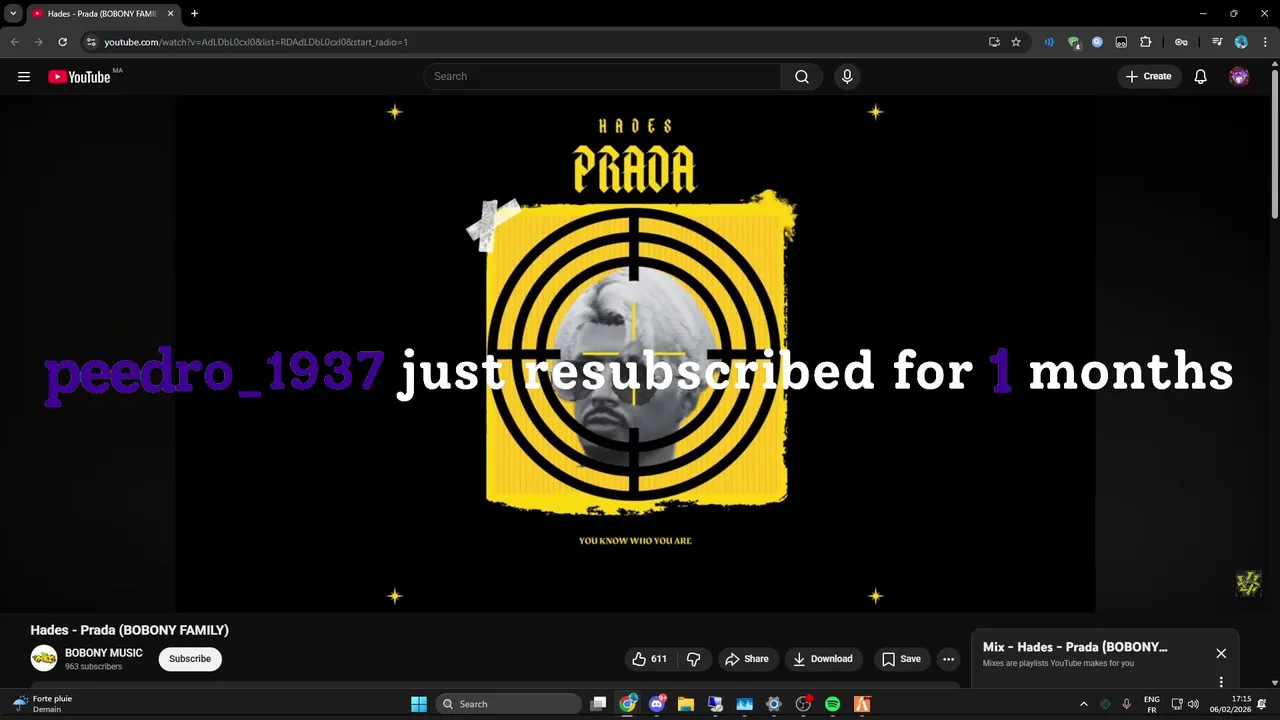The height and width of the screenshot is (720, 1280).
Task: Open the Chrome three-dot menu
Action: click(1264, 42)
